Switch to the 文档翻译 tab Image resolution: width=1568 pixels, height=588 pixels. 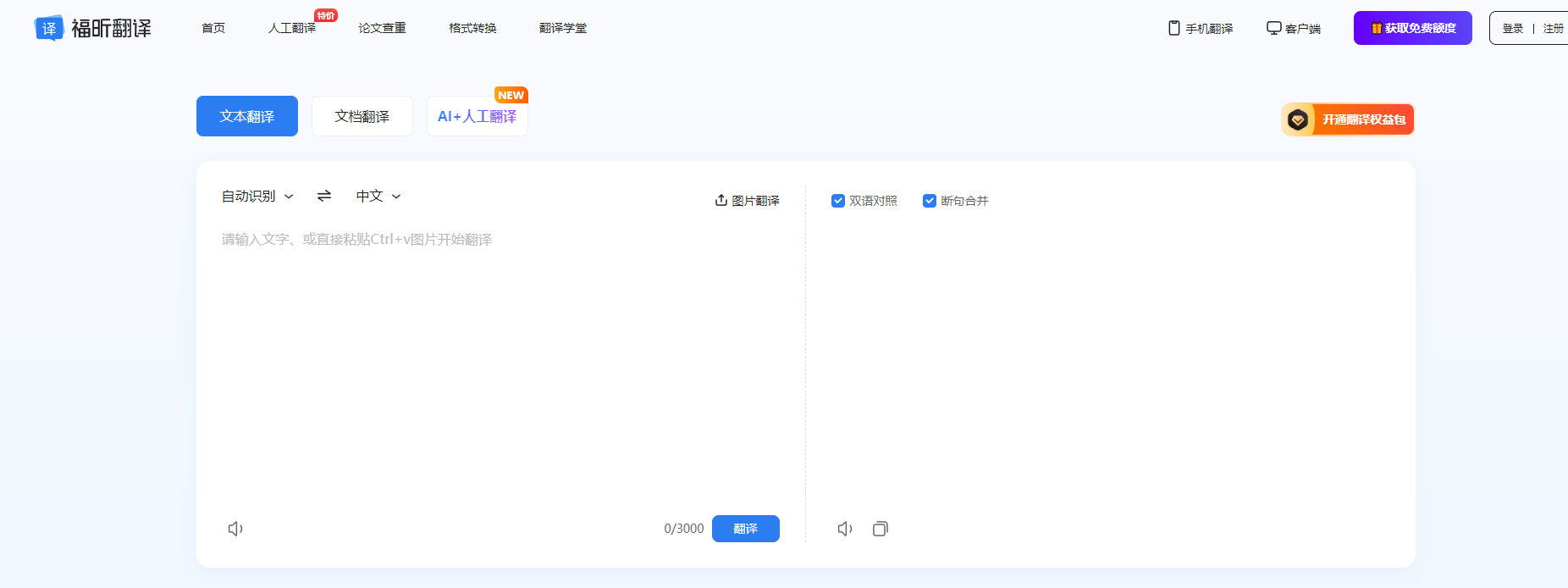(x=362, y=116)
